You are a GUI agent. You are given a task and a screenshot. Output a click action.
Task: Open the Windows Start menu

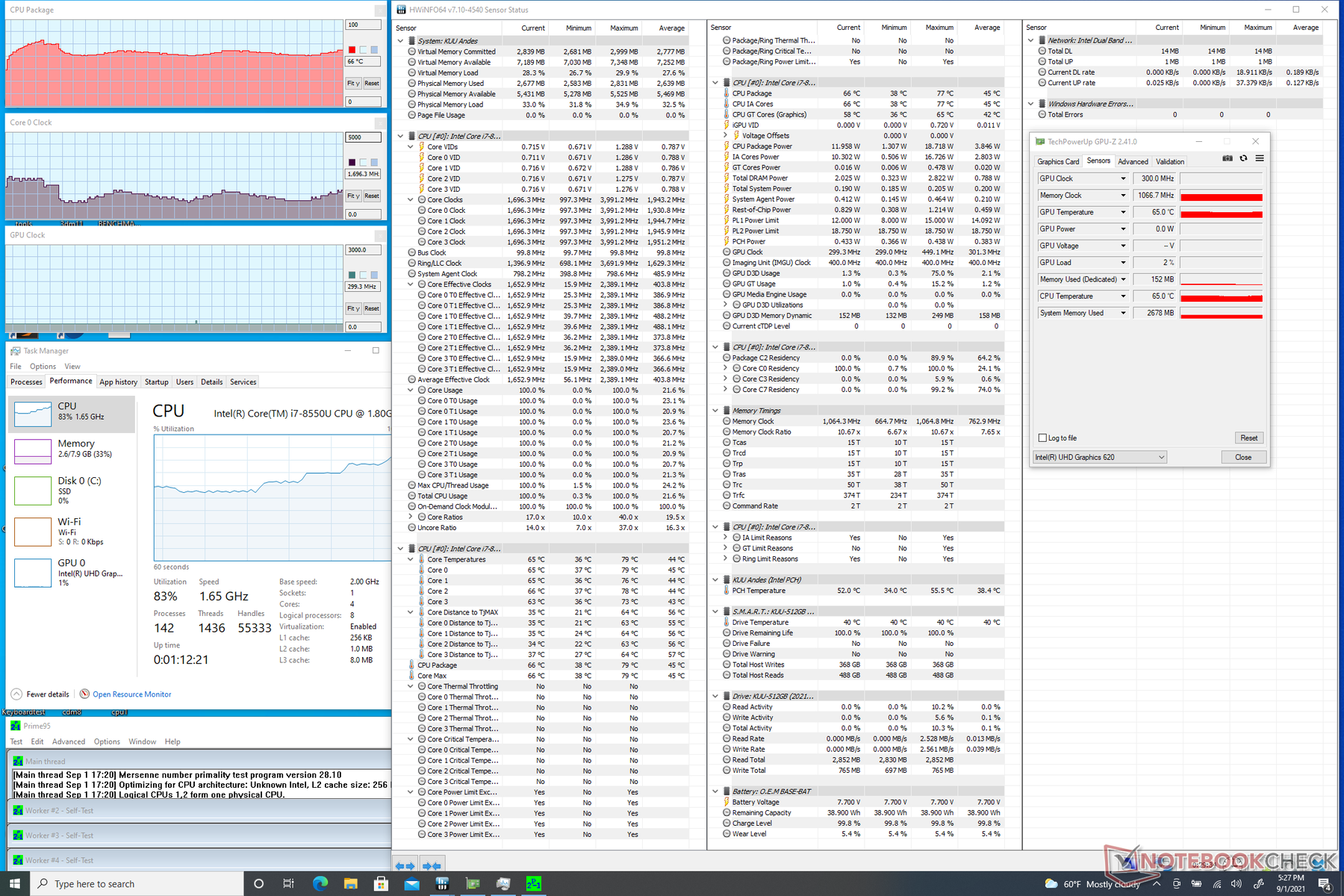click(x=16, y=883)
